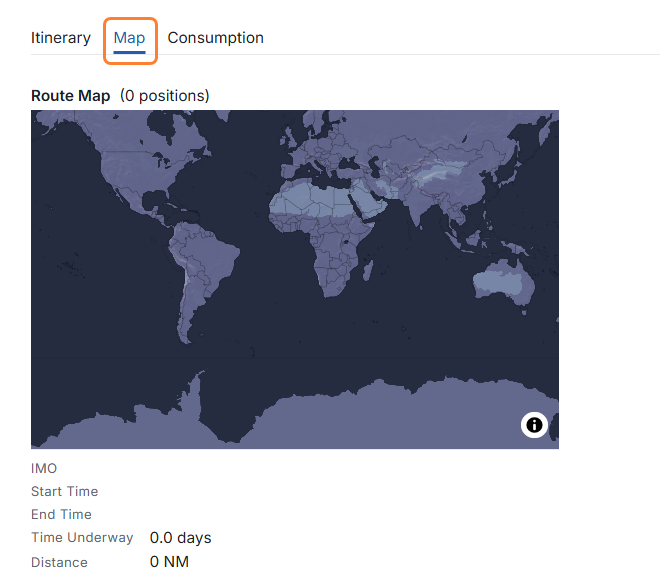The width and height of the screenshot is (660, 577).
Task: Select the Map tab
Action: click(129, 38)
